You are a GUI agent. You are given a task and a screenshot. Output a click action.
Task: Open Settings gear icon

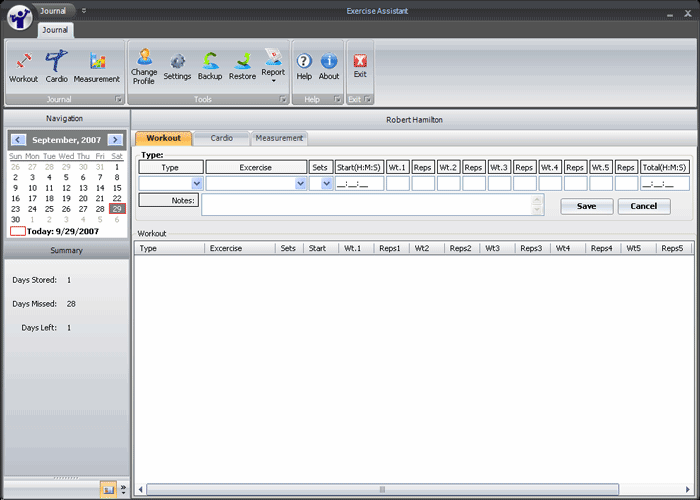click(177, 62)
